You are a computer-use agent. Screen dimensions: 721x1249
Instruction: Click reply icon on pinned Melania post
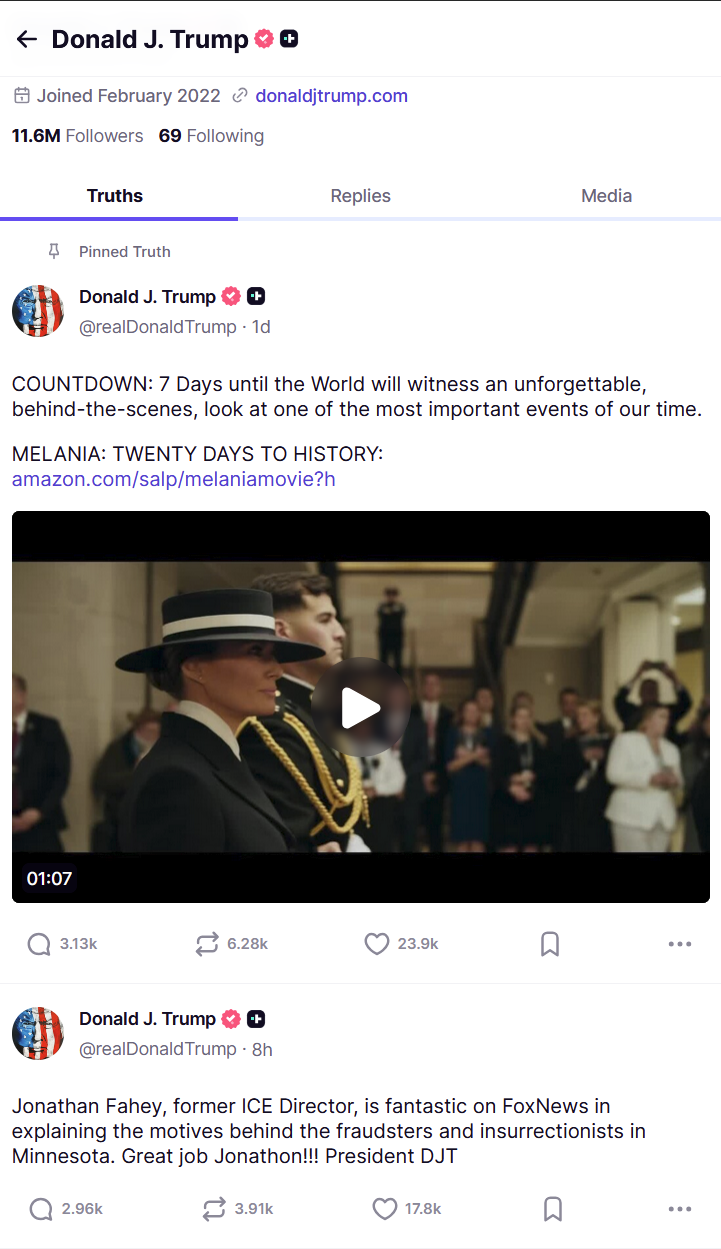point(39,944)
